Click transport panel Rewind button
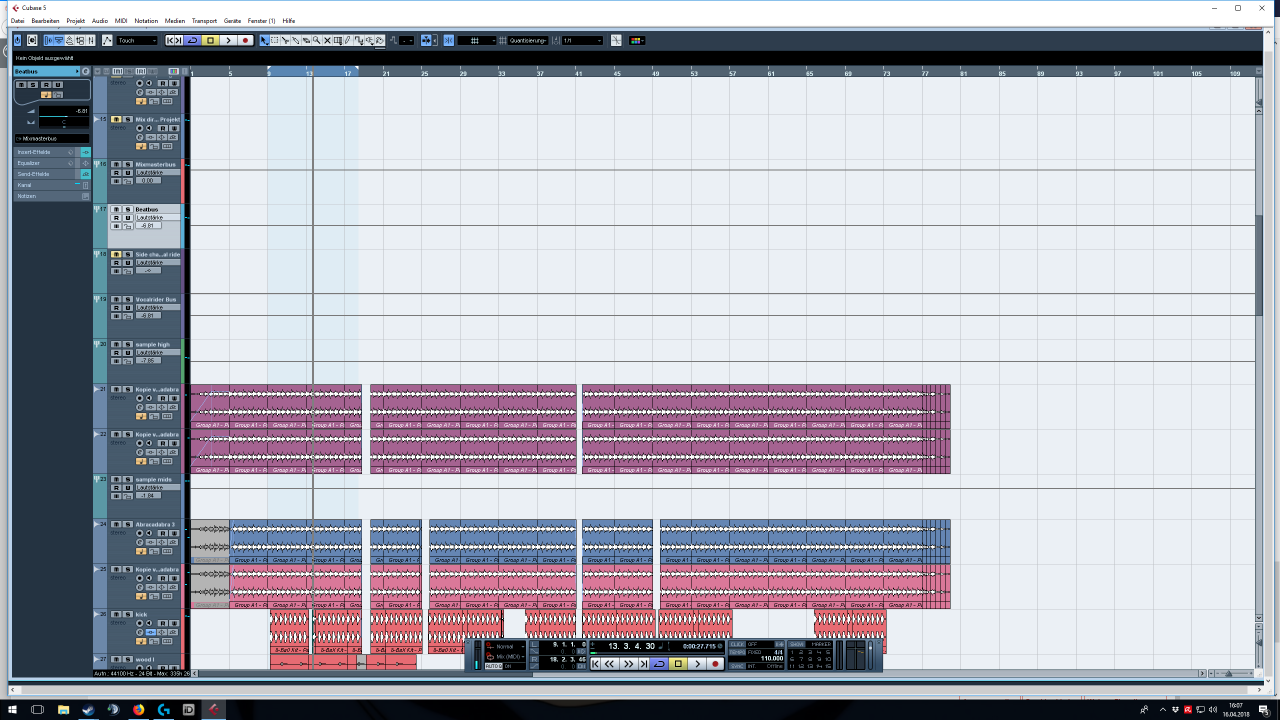 [x=609, y=664]
